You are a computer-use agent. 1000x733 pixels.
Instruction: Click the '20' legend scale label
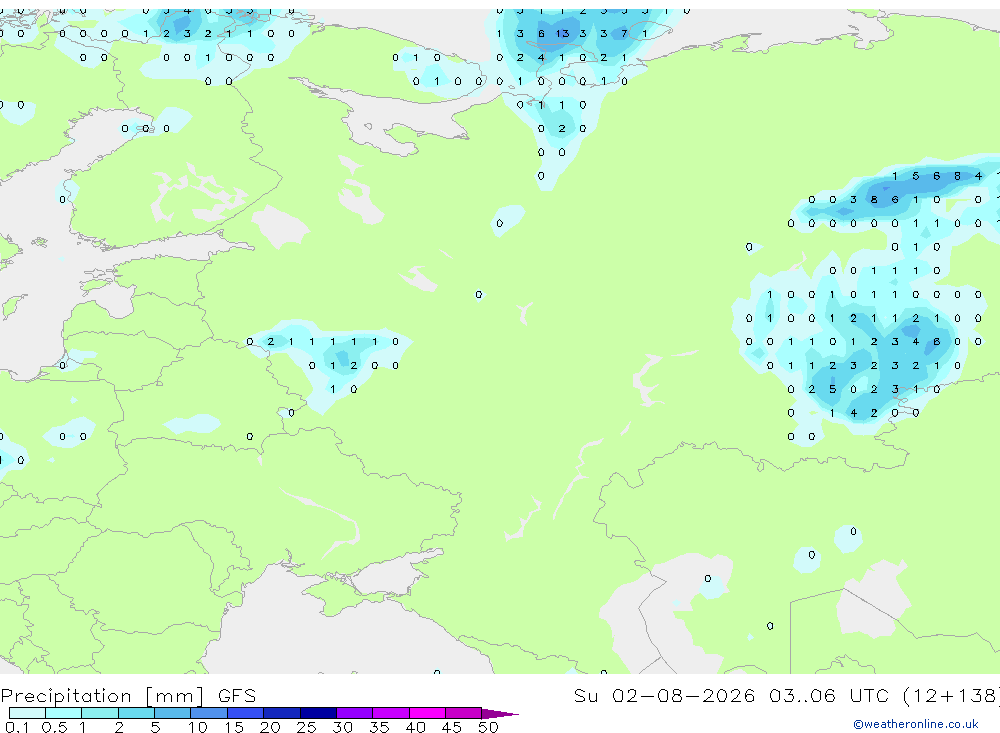click(270, 727)
